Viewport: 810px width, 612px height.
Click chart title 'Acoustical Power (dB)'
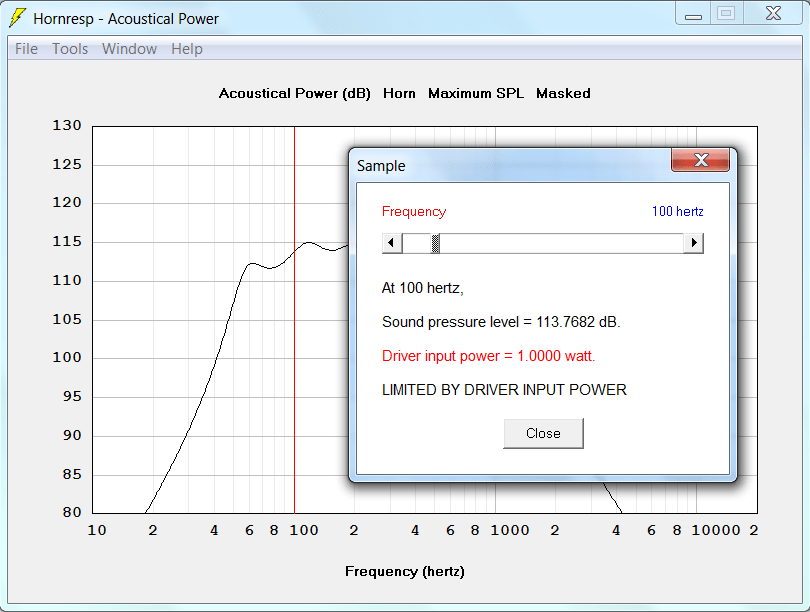coord(294,93)
